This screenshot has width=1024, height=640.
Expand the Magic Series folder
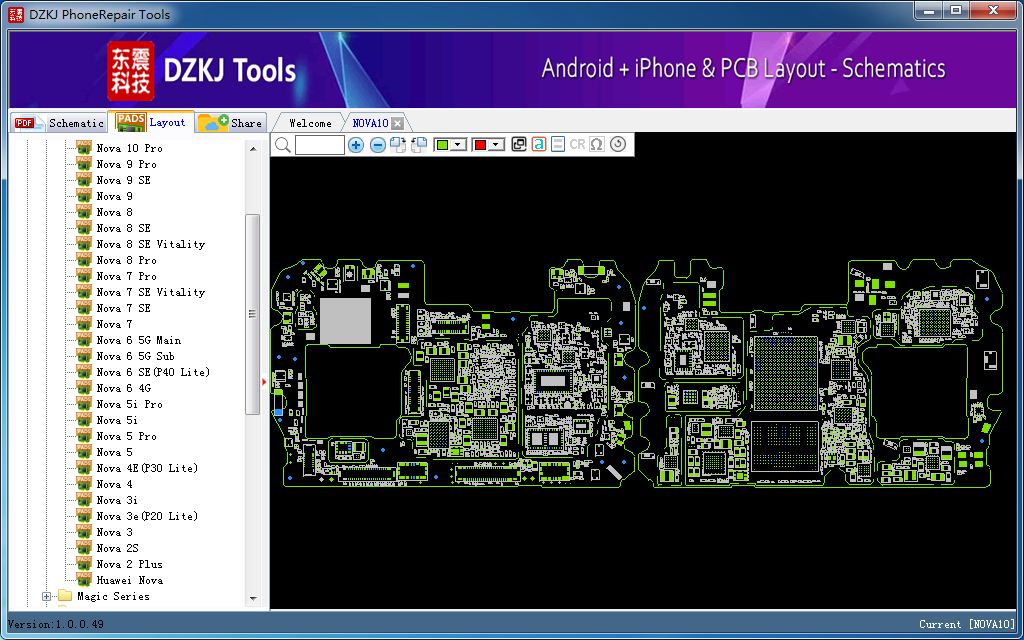point(46,597)
